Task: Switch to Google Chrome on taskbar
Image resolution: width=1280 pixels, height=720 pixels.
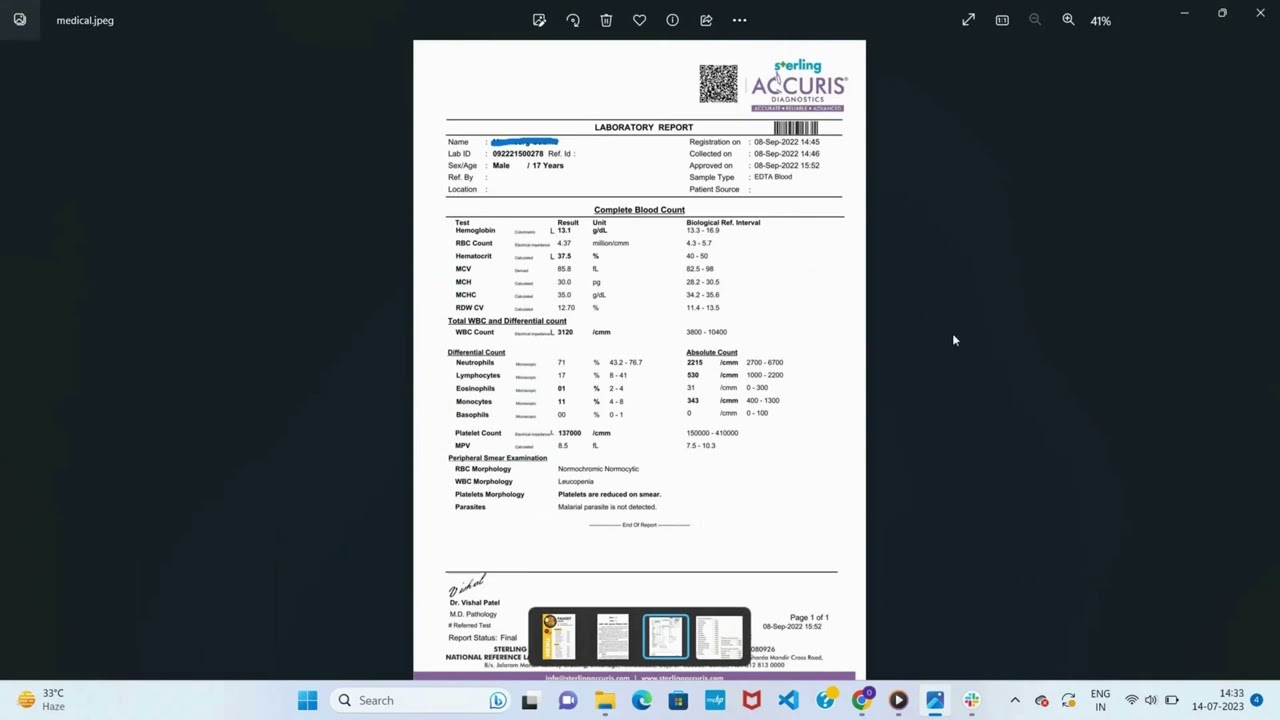Action: [861, 699]
